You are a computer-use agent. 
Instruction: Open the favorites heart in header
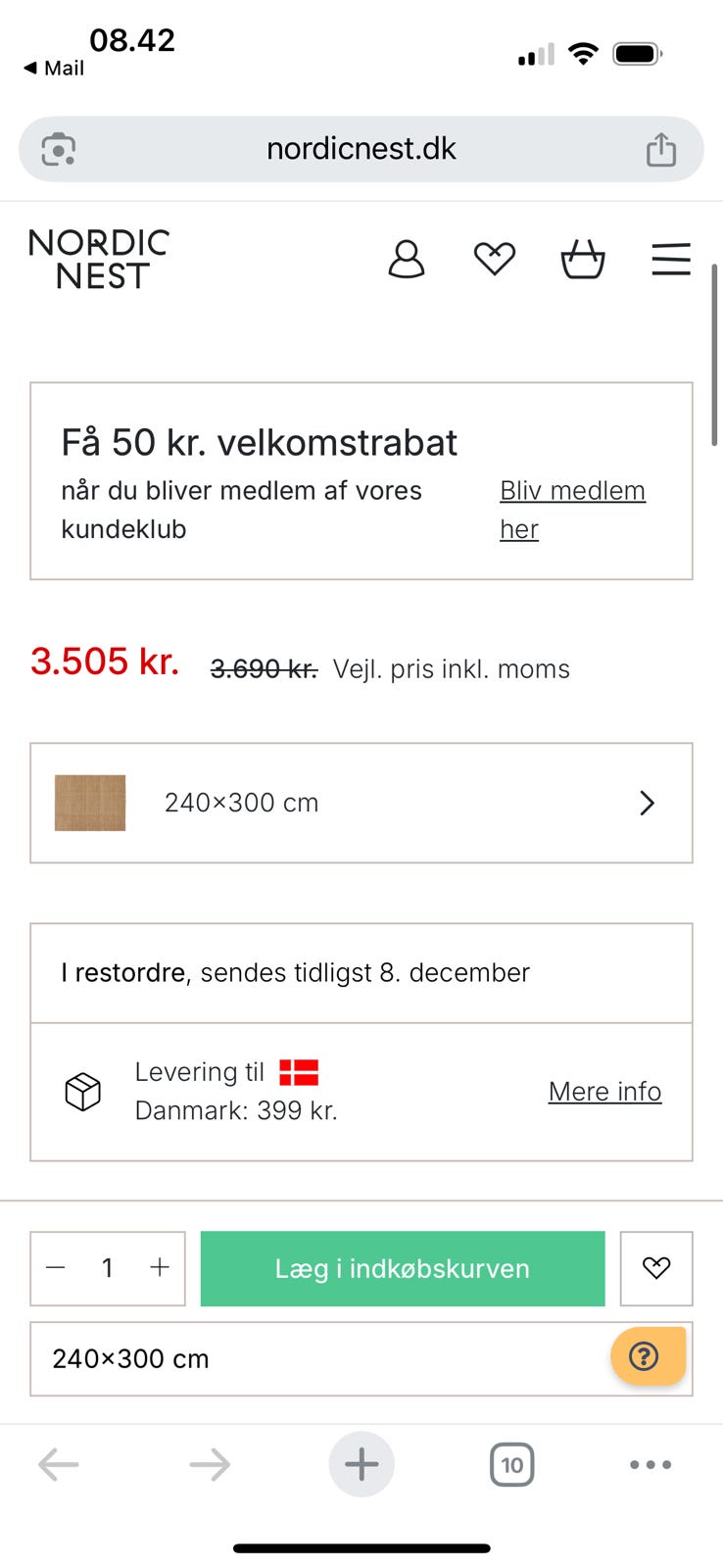494,260
